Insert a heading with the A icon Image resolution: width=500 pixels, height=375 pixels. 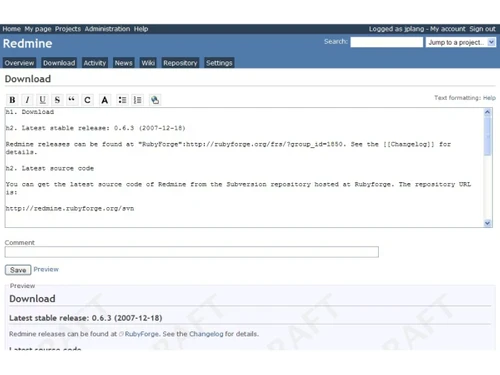coord(105,100)
